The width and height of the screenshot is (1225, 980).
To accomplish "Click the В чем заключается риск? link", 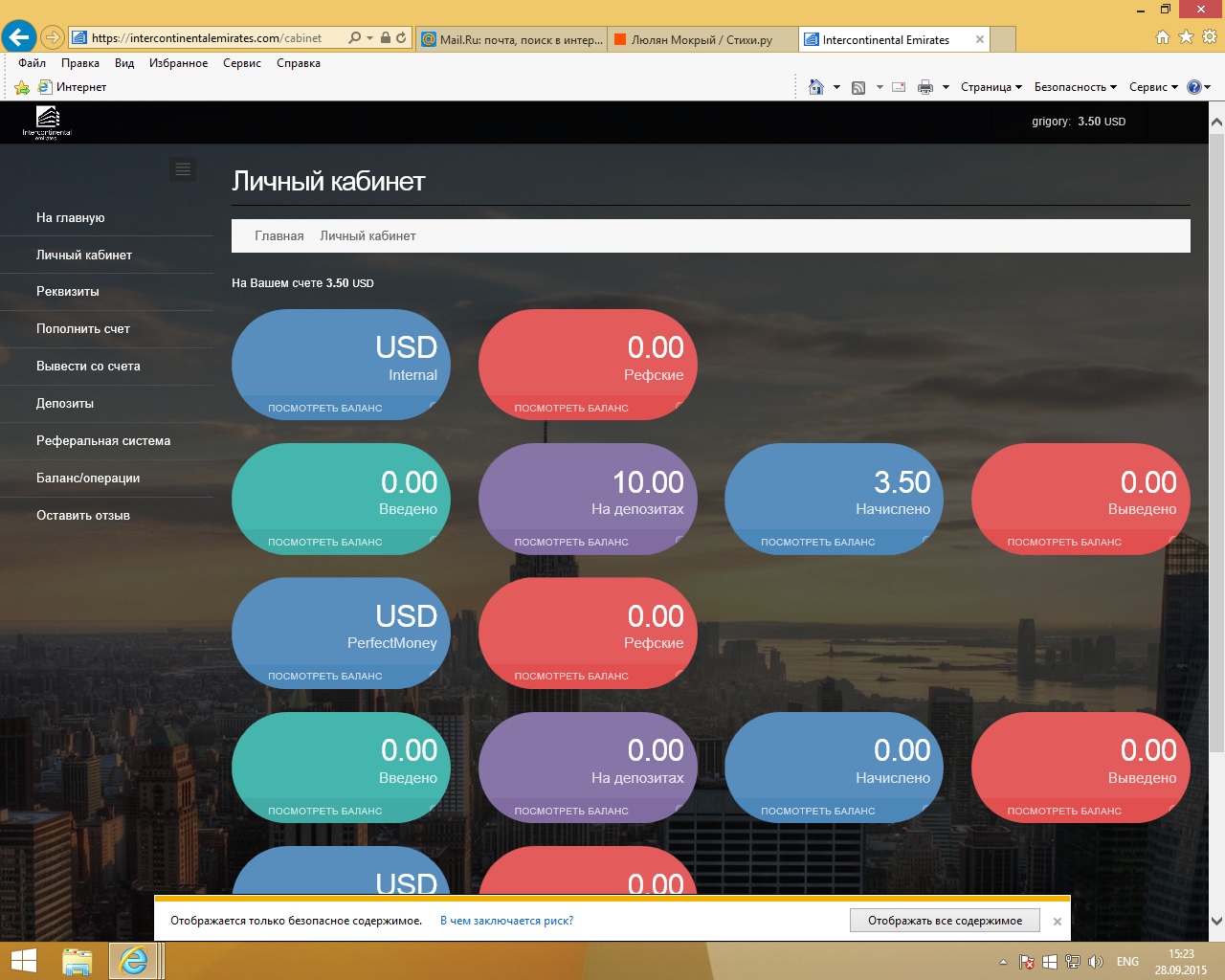I will pyautogui.click(x=506, y=921).
